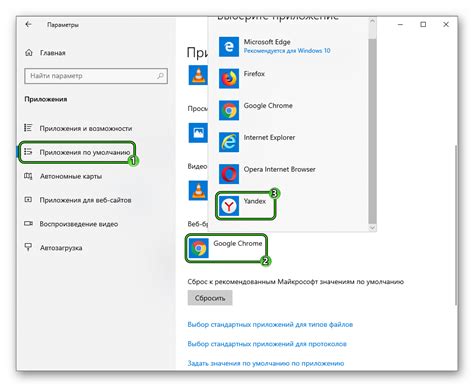The image size is (474, 387).
Task: Open Автономные карты section
Action: point(71,176)
